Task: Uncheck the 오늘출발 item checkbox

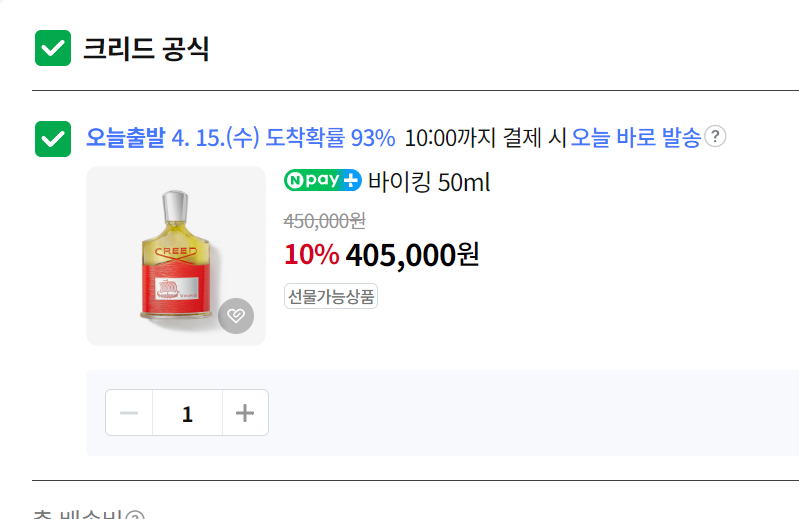Action: (53, 139)
